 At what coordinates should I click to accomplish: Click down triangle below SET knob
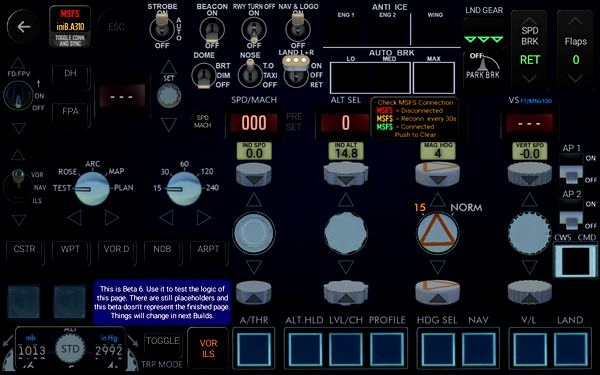point(169,124)
